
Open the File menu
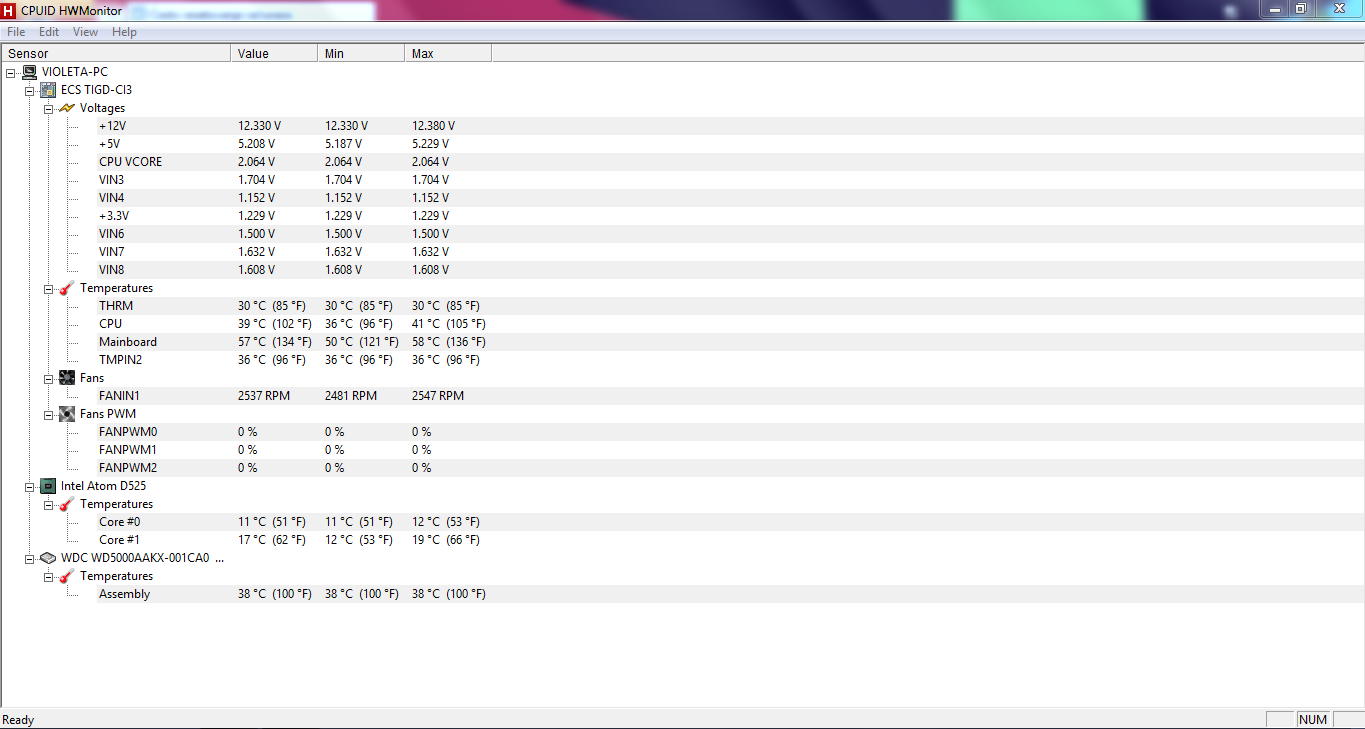[x=16, y=32]
